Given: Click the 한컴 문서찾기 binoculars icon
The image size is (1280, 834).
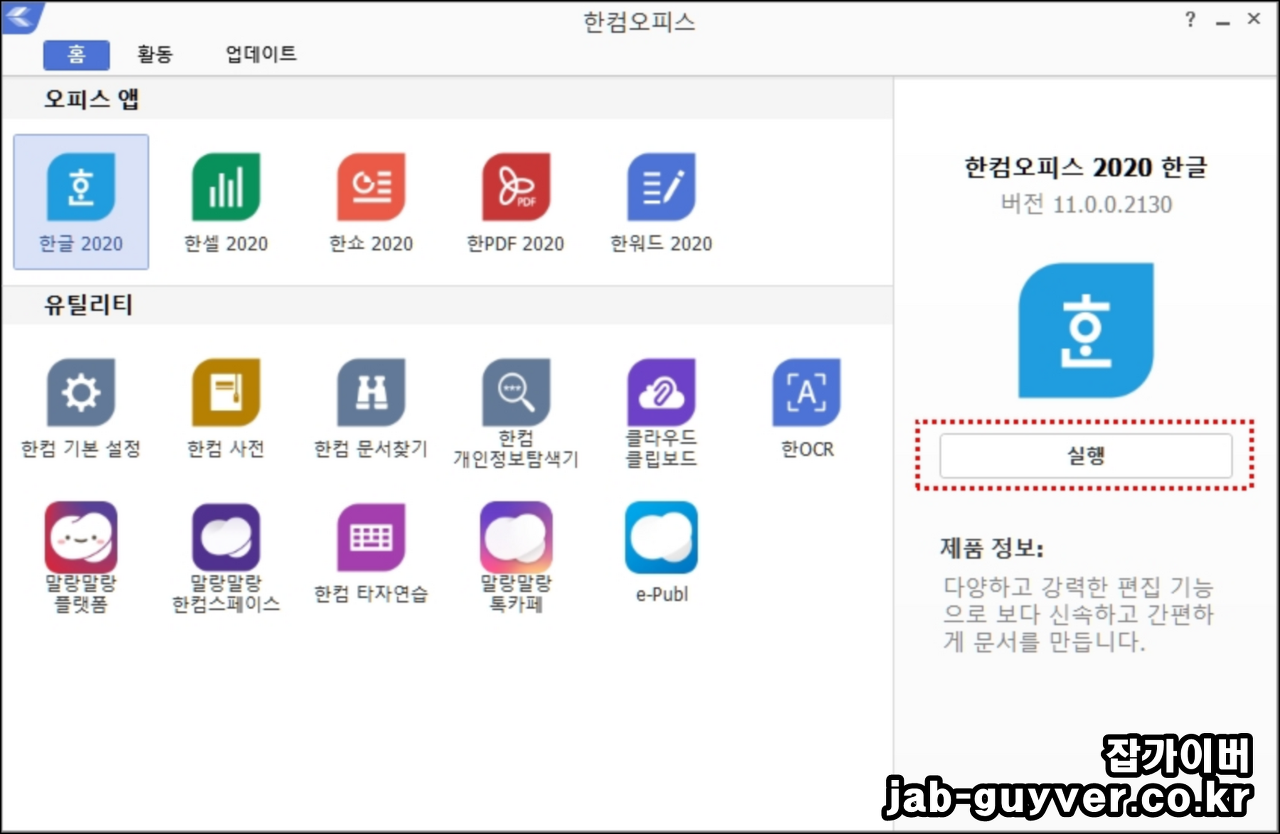Looking at the screenshot, I should (371, 393).
